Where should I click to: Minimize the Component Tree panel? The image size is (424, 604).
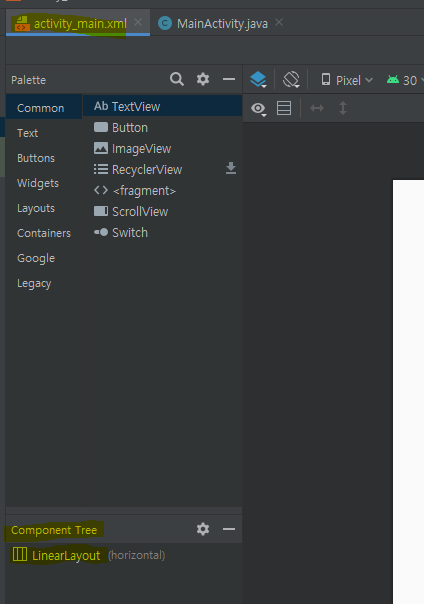pos(229,529)
